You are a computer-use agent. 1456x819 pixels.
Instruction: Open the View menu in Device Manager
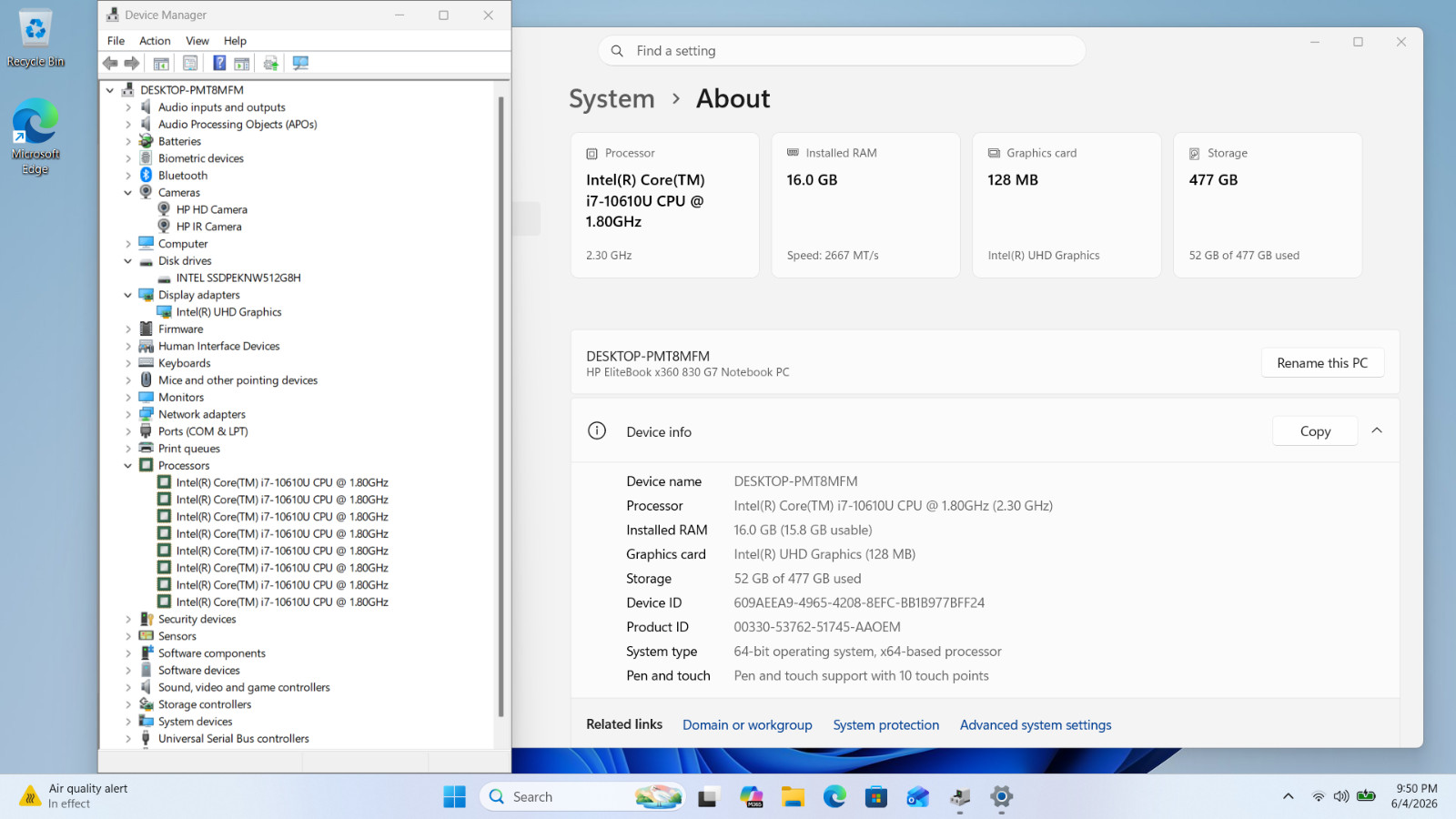tap(197, 41)
